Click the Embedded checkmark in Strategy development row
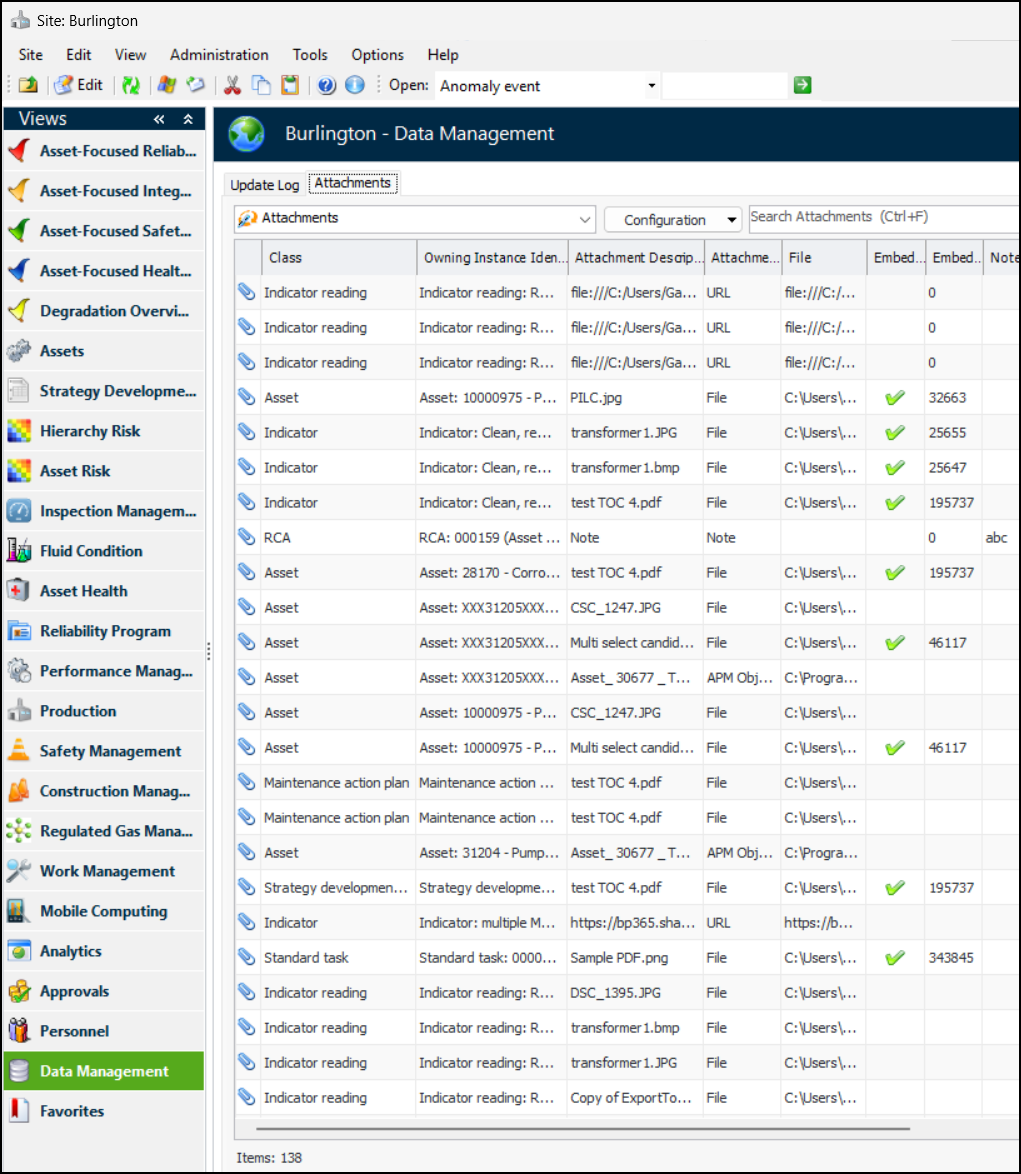Screen dimensions: 1021x1174 [x=894, y=888]
